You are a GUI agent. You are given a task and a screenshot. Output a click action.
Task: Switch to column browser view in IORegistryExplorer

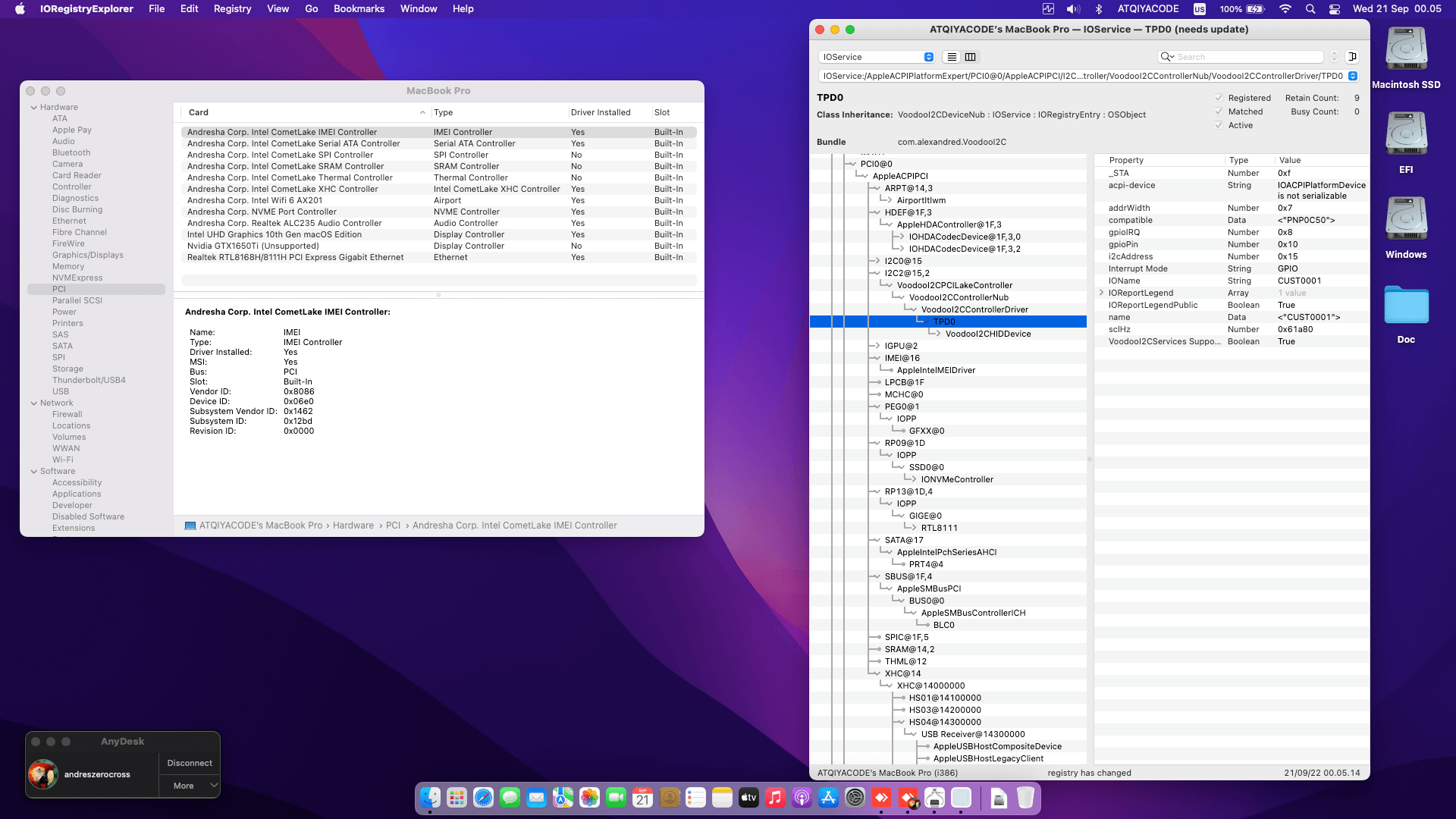[970, 57]
